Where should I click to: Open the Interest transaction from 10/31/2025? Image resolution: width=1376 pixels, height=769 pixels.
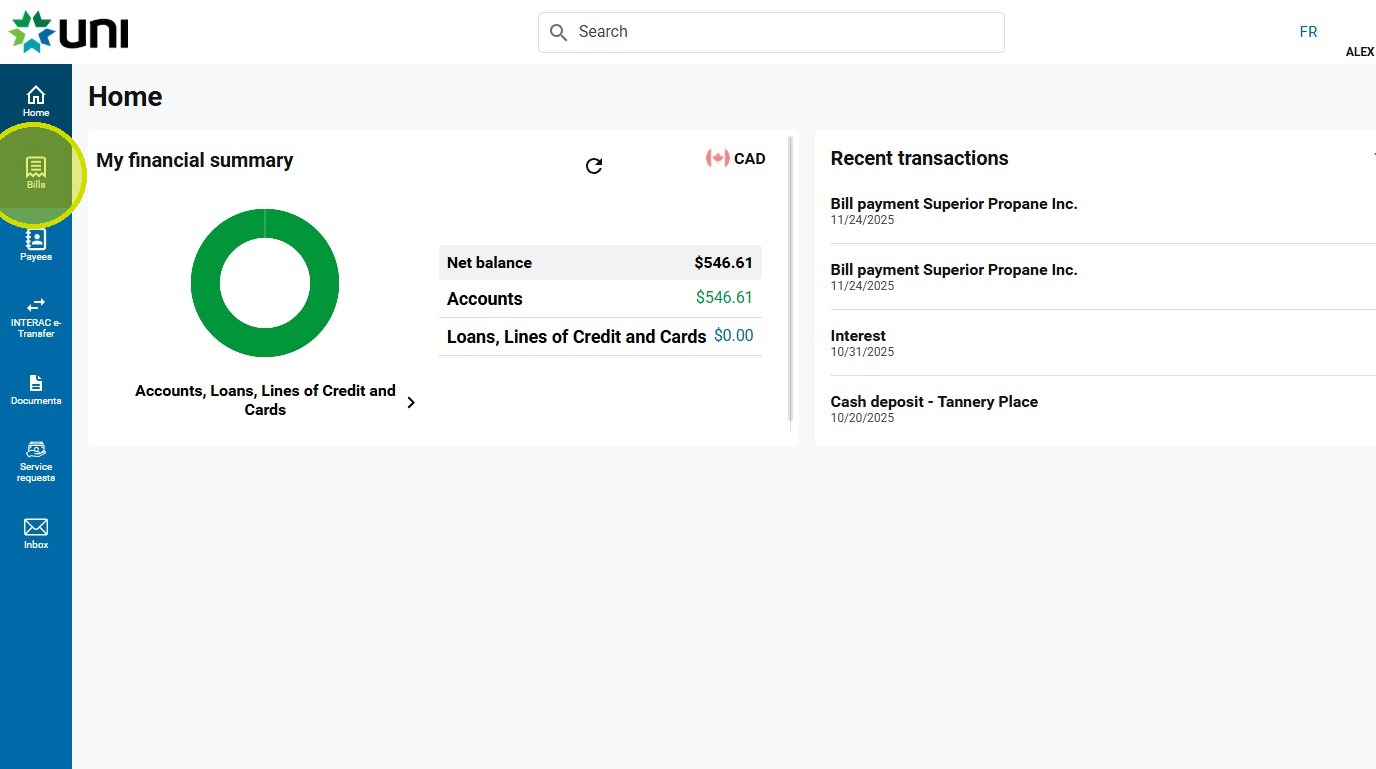[858, 342]
